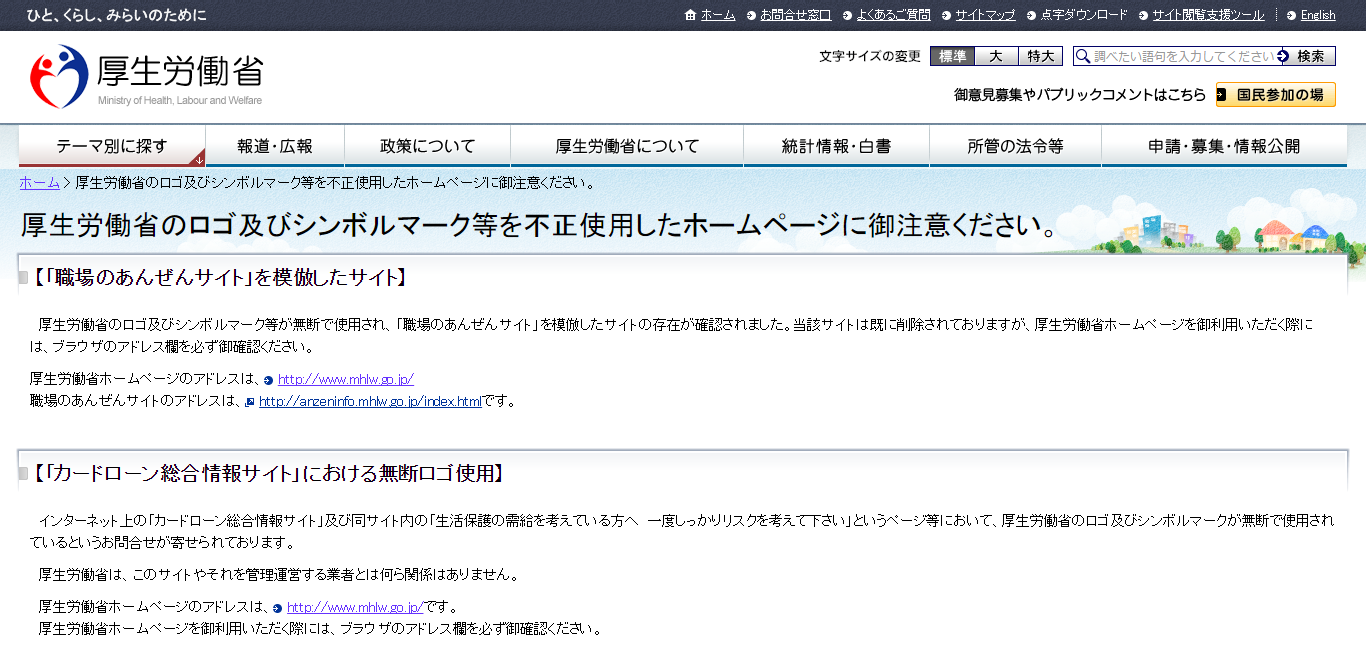Click the 厚生労働省 logo
Image resolution: width=1366 pixels, height=662 pixels.
tap(148, 77)
